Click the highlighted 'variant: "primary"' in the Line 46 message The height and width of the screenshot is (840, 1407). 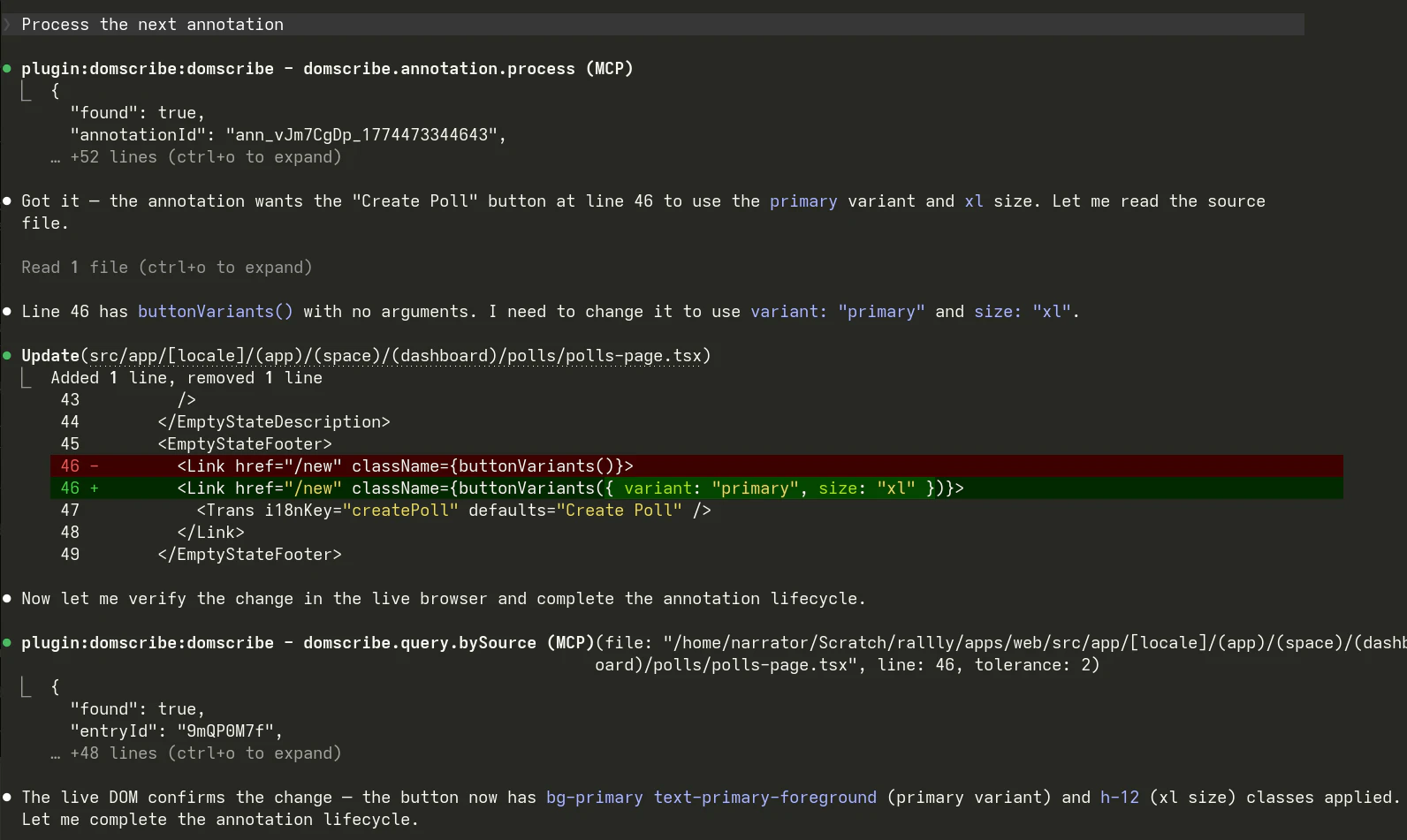point(838,312)
